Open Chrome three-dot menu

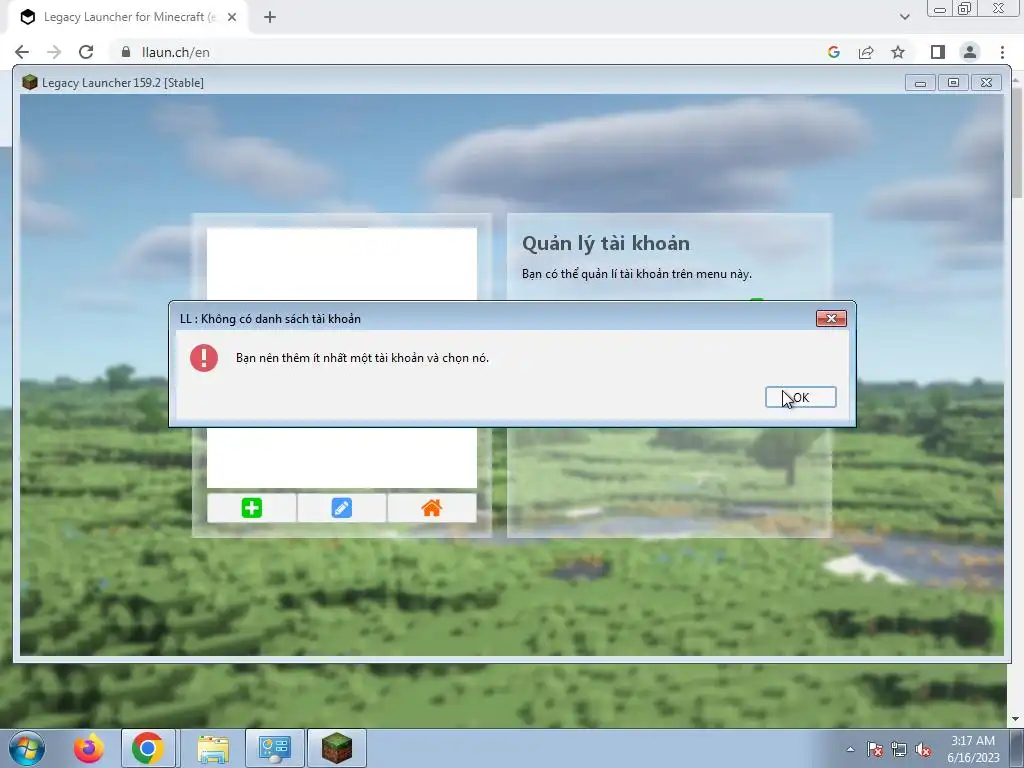click(x=1002, y=52)
